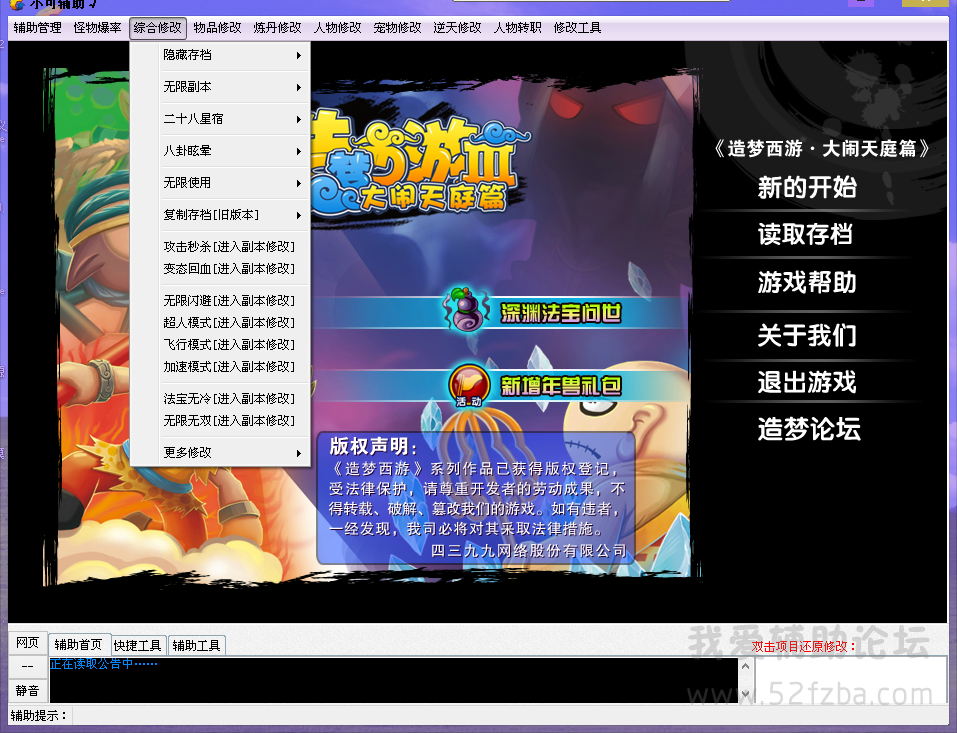The image size is (957, 733).
Task: Select 攻击秒杀[进入副本修改] menu entry
Action: [x=220, y=247]
